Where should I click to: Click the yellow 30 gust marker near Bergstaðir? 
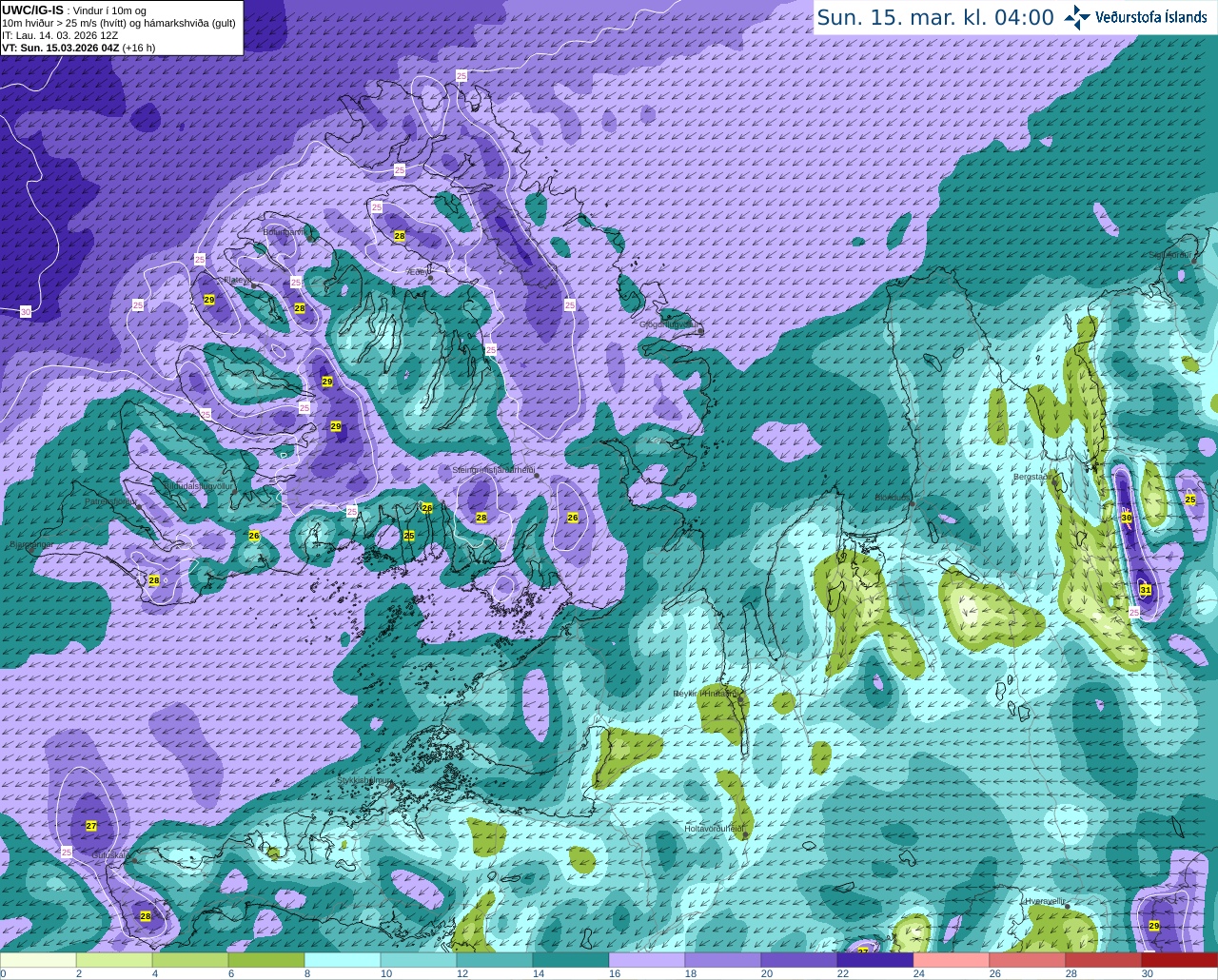pyautogui.click(x=1127, y=518)
